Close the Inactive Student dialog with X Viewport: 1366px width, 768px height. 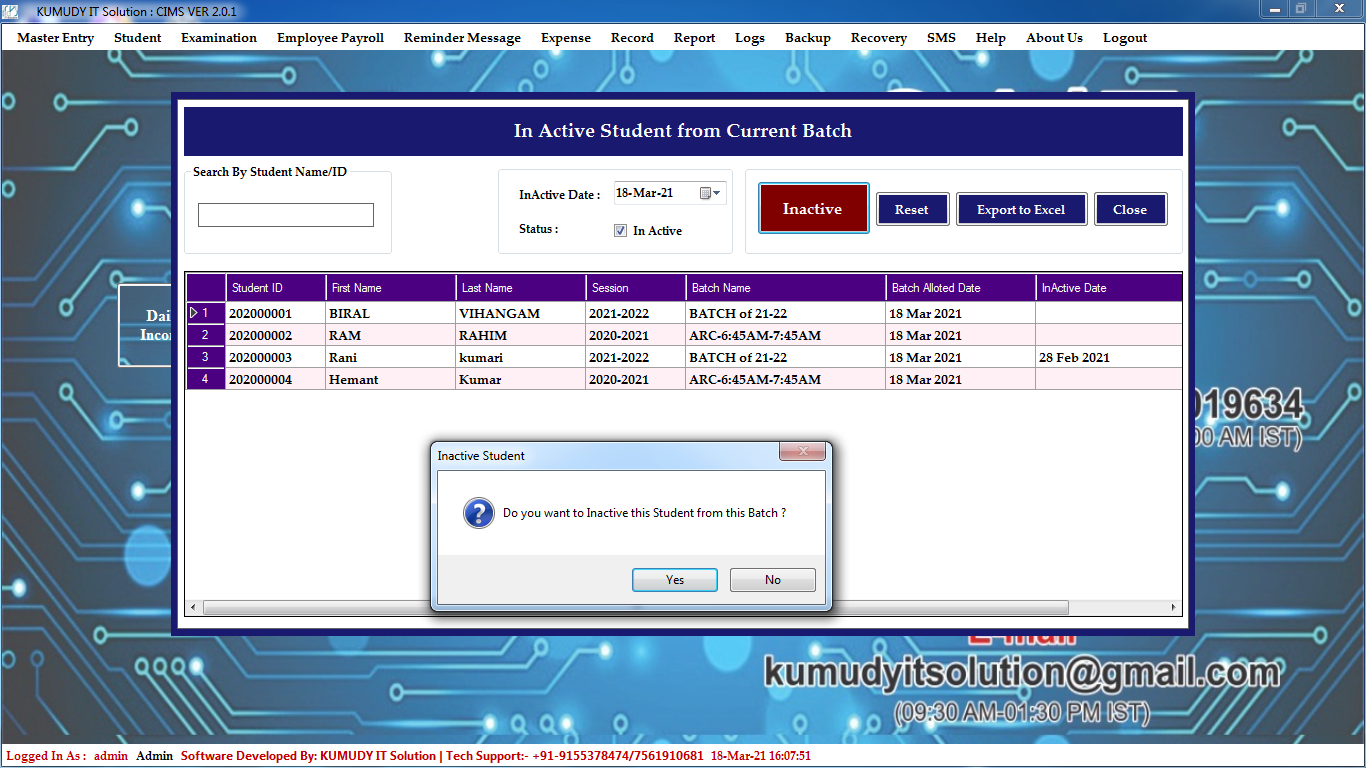pyautogui.click(x=802, y=453)
